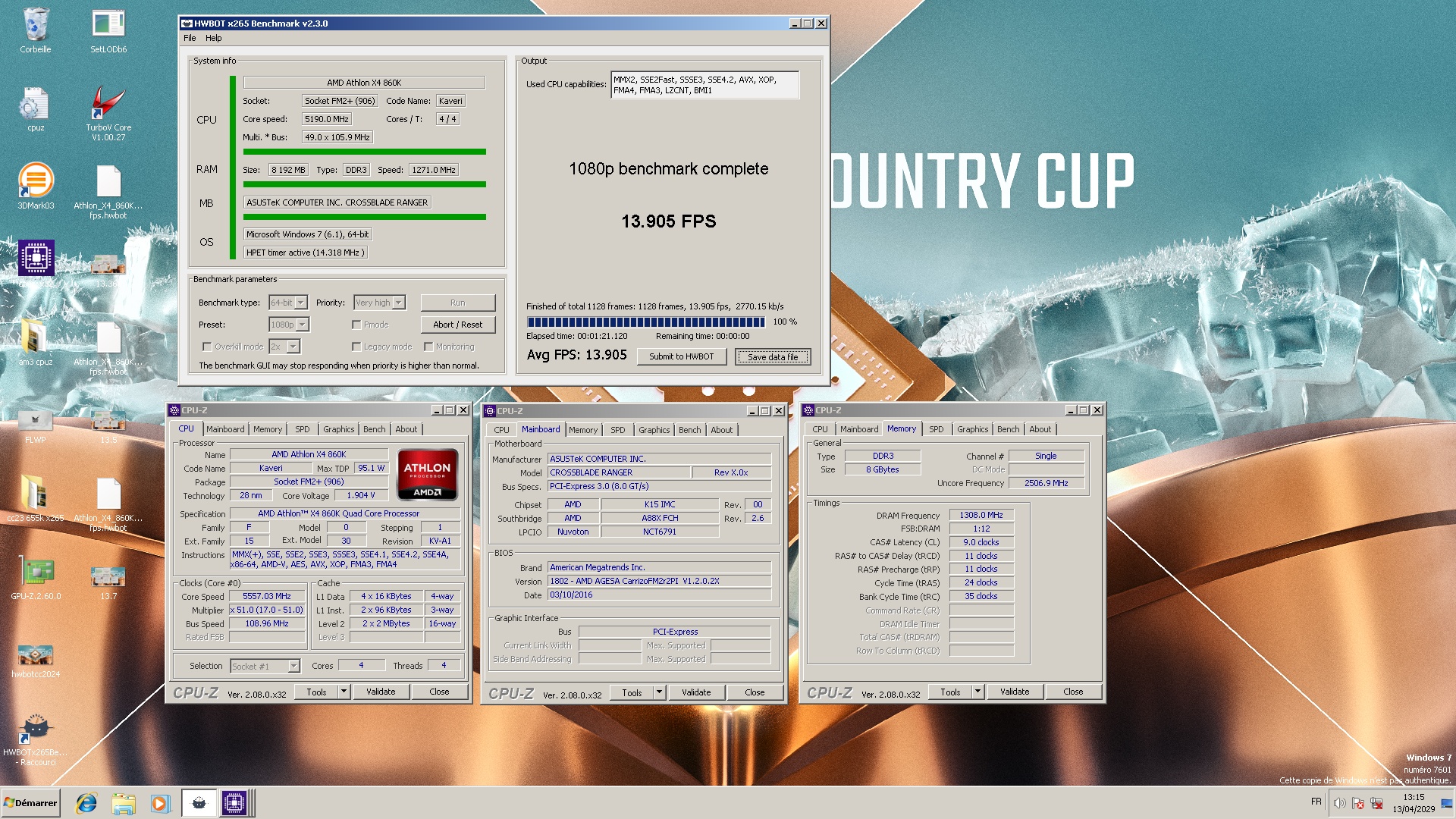This screenshot has width=1456, height=819.
Task: Open the 13.7 screenshot thumbnail on desktop
Action: pos(108,582)
